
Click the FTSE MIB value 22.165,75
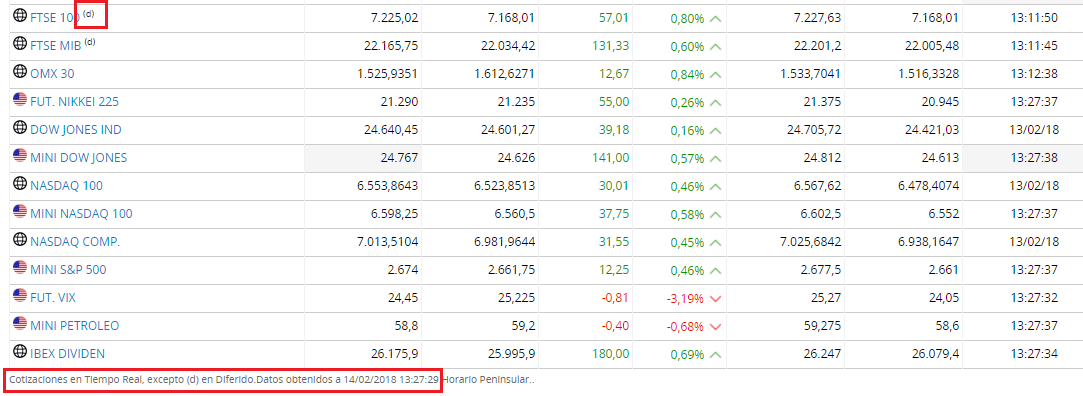(x=390, y=46)
